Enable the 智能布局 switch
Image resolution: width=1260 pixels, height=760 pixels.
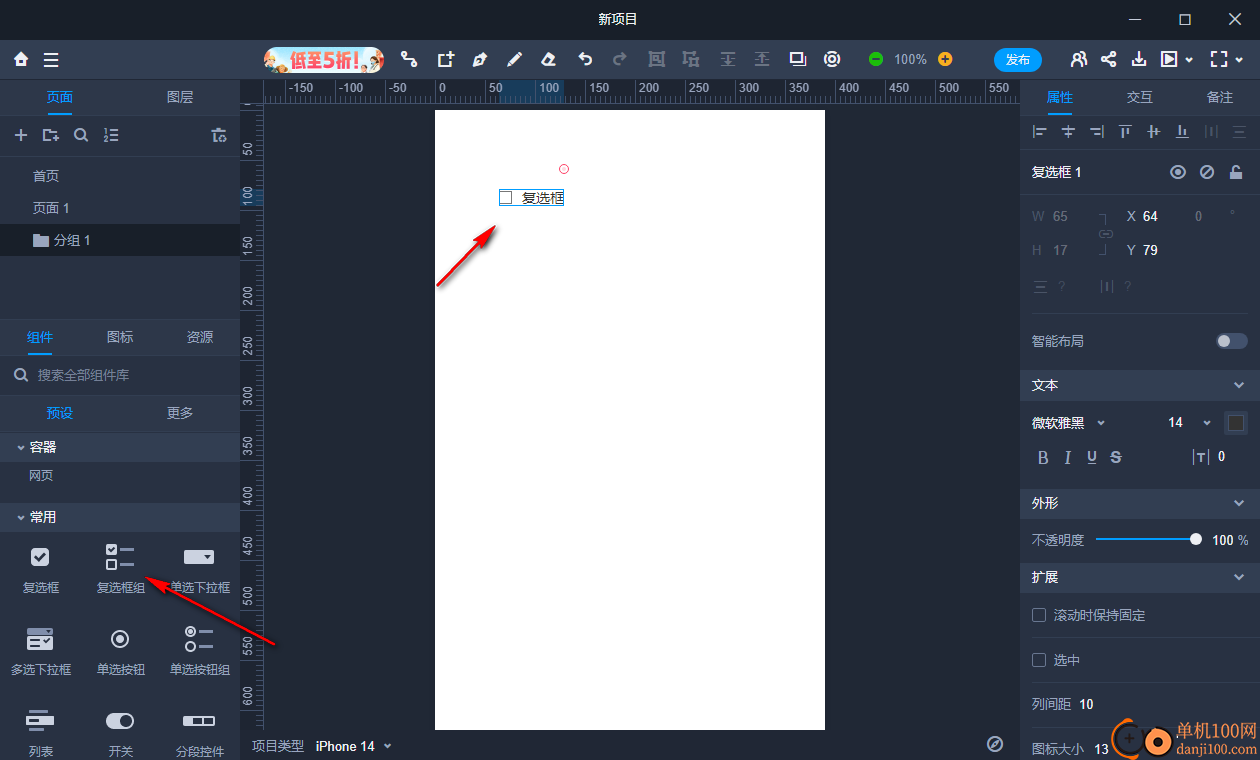[x=1232, y=341]
